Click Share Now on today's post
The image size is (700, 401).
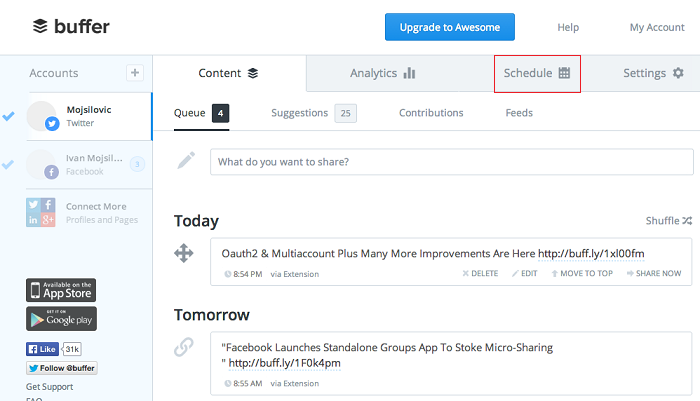pyautogui.click(x=654, y=273)
